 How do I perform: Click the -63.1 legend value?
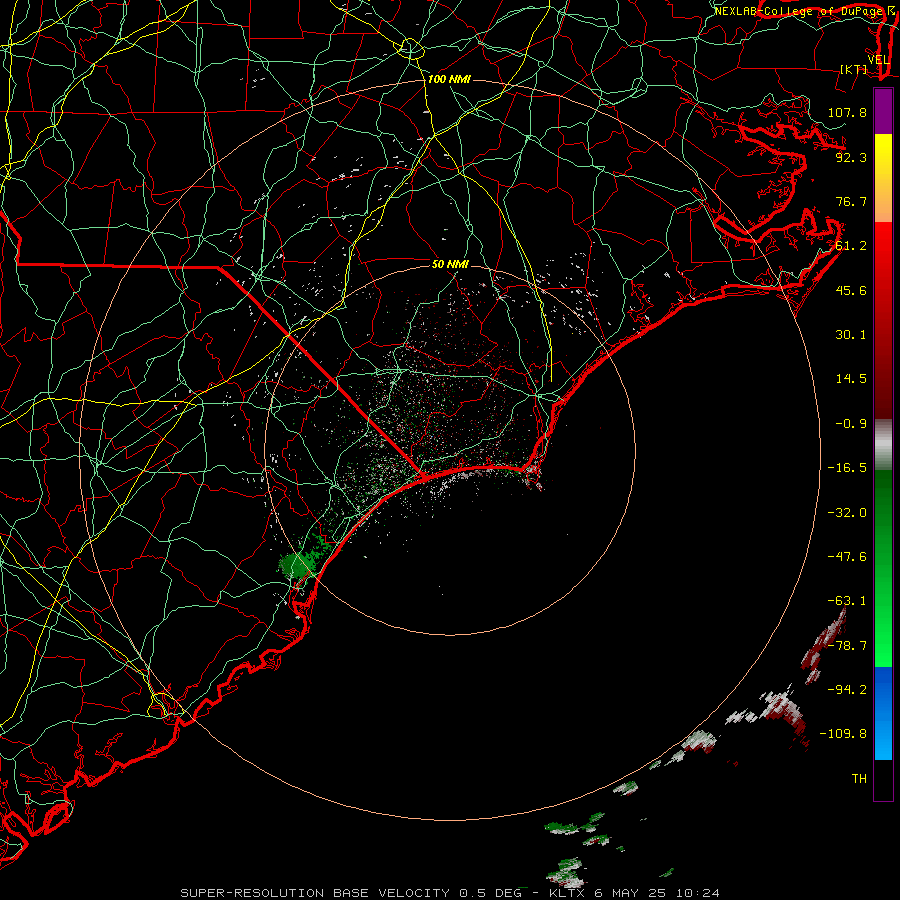tap(847, 601)
